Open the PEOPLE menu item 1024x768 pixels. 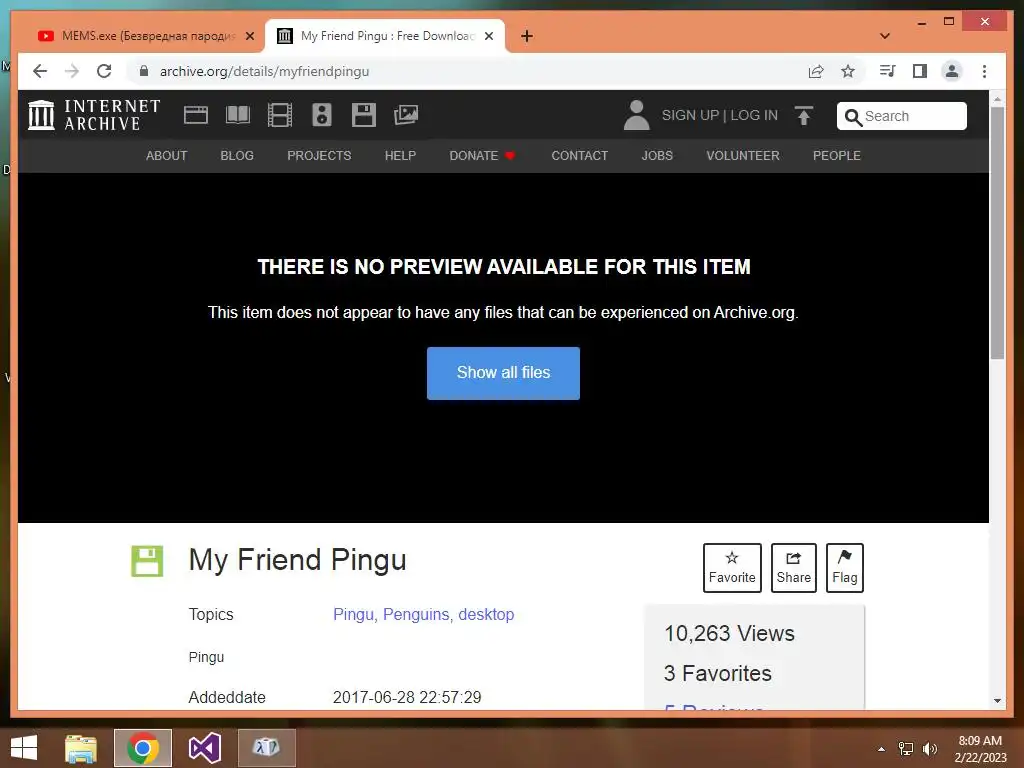[x=837, y=155]
